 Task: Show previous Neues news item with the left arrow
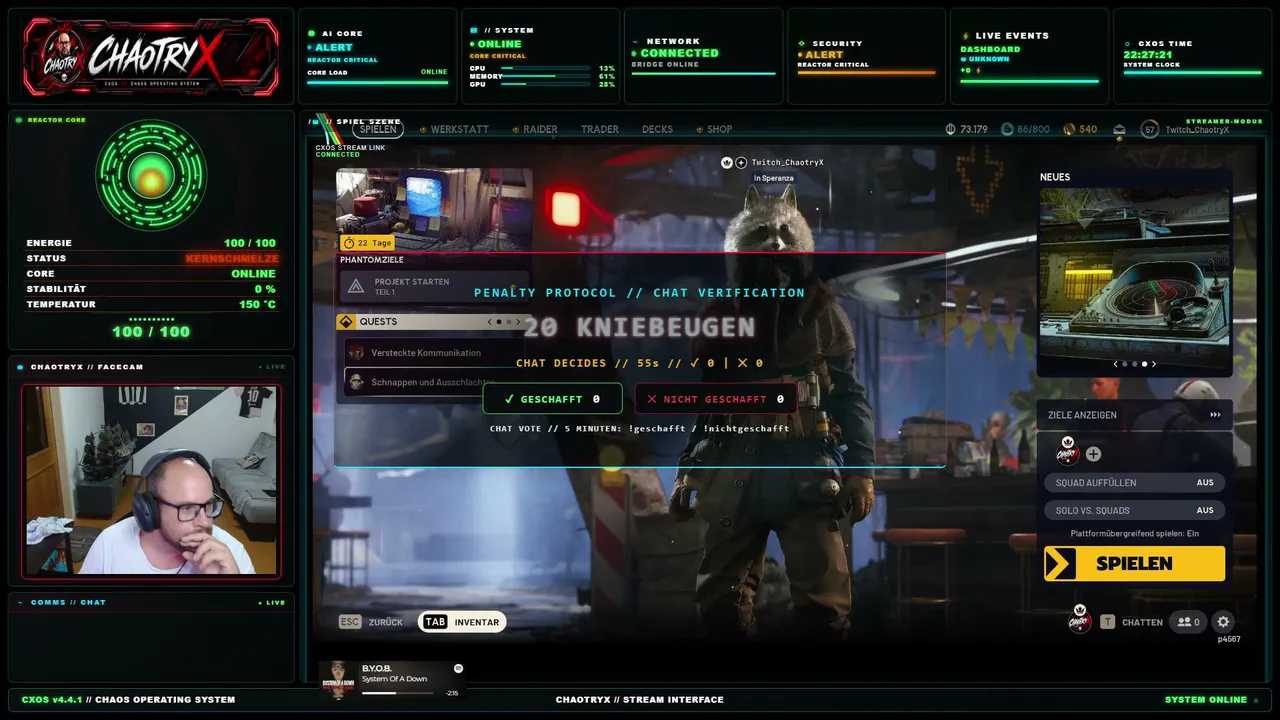[1116, 364]
